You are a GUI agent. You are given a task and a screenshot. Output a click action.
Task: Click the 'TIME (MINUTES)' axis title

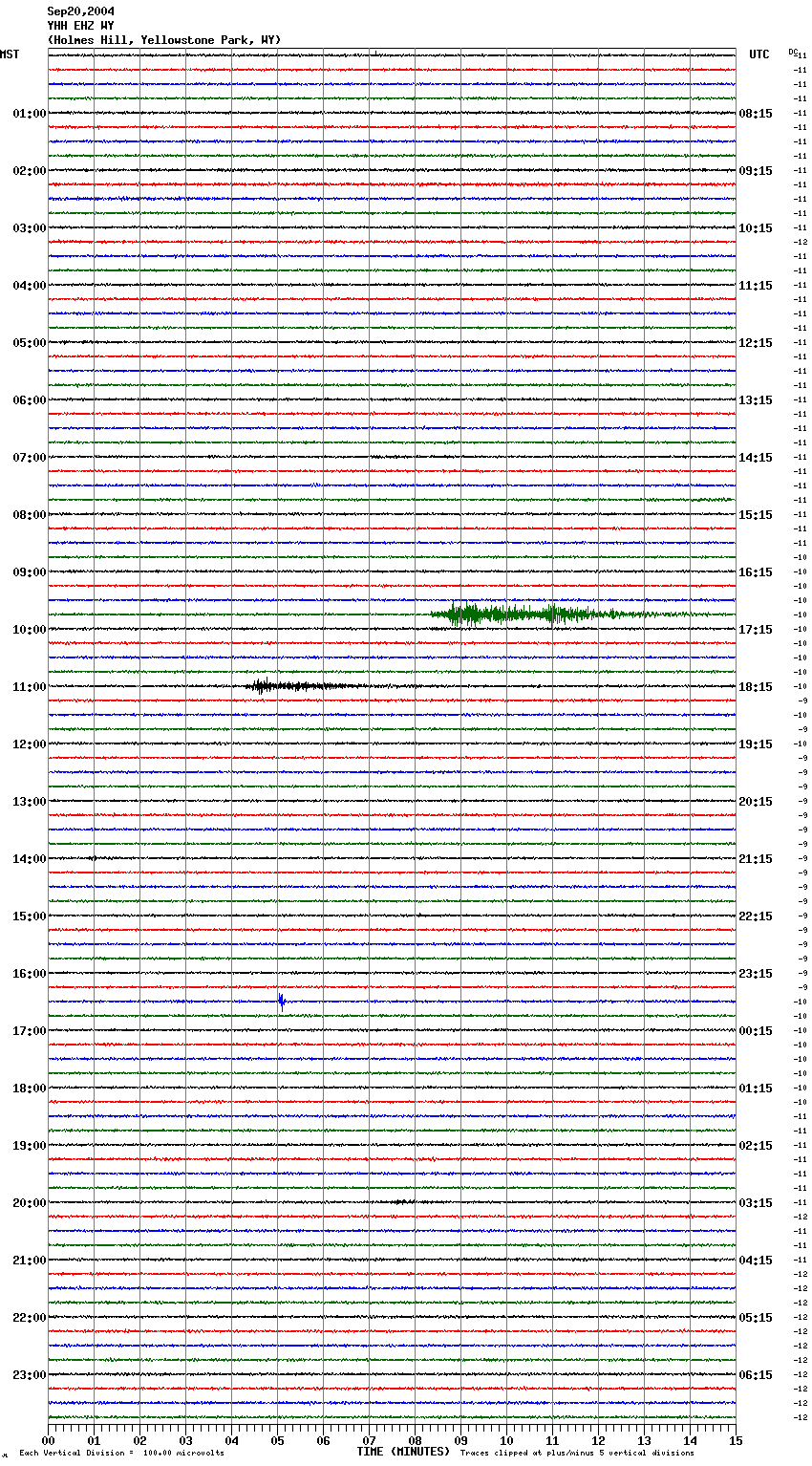tap(403, 1452)
